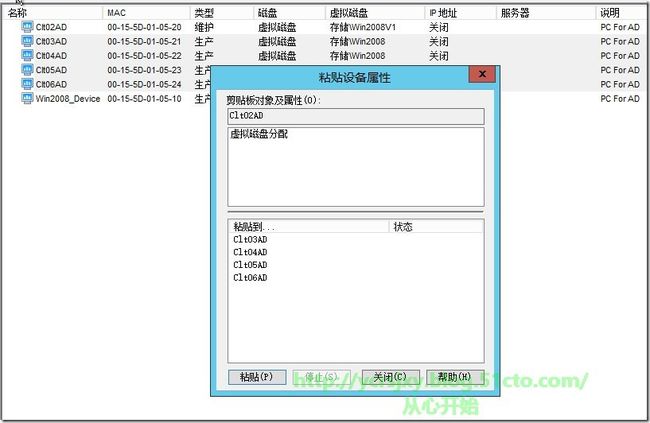Click the Clt02AD device icon

(27, 28)
